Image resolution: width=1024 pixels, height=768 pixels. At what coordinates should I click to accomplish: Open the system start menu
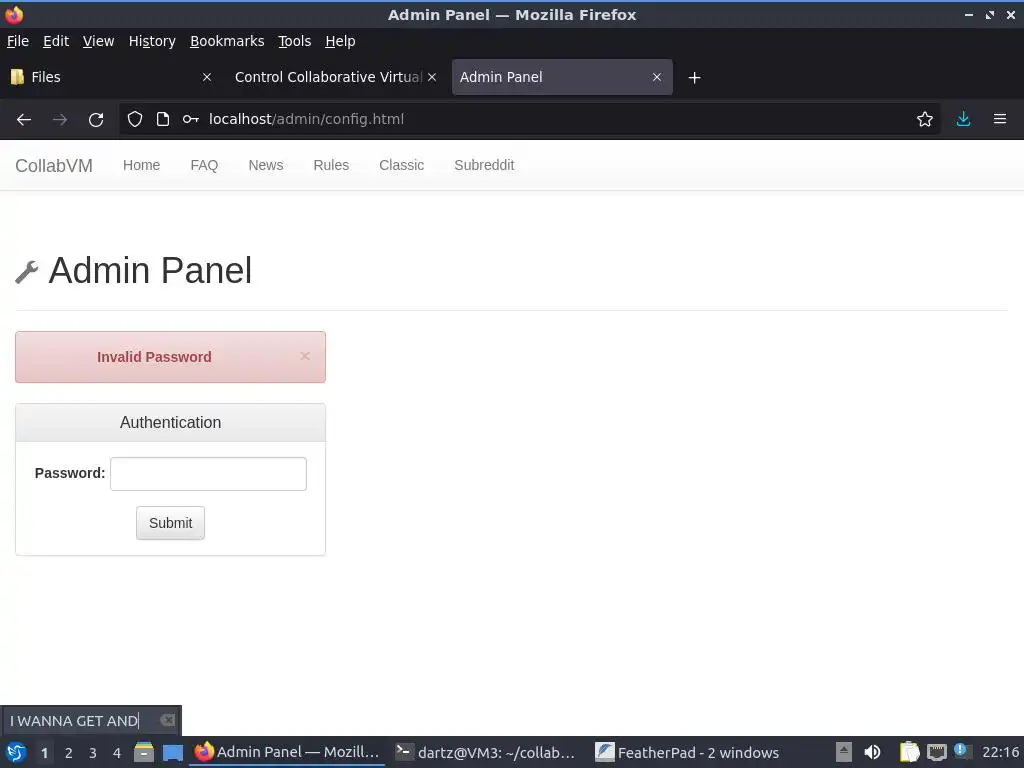(x=16, y=752)
